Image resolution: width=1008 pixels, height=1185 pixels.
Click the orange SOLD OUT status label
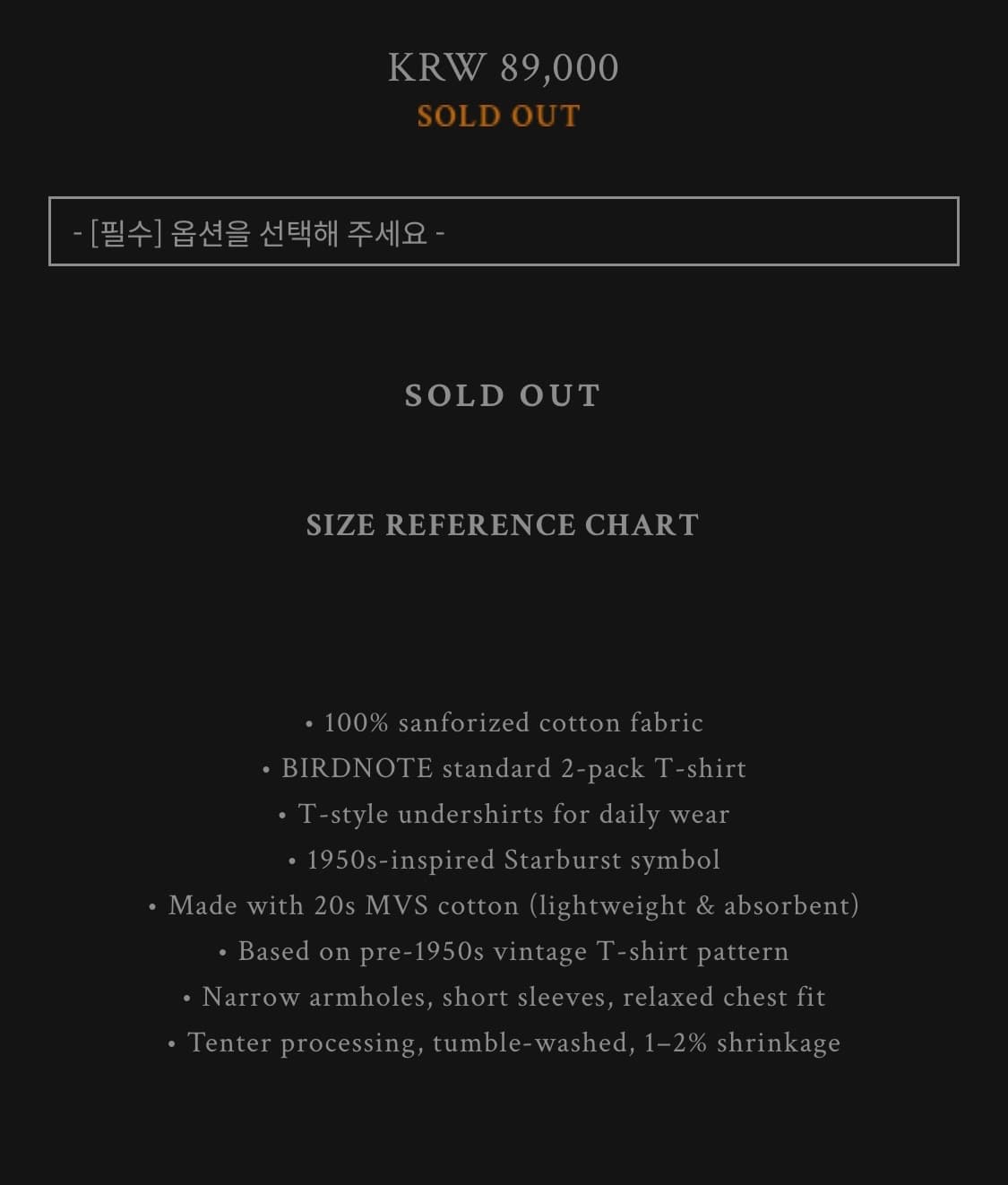click(x=499, y=116)
